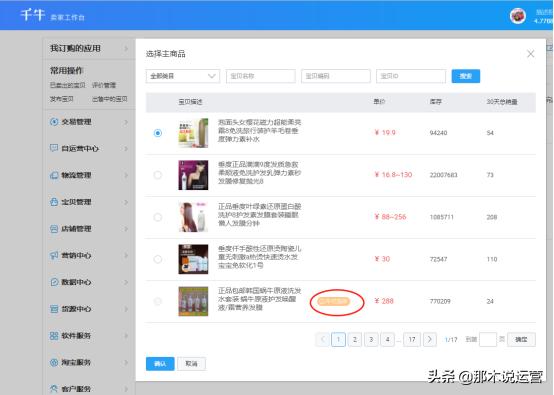The image size is (554, 395).
Task: Click the blue 搜索 search button
Action: (466, 76)
